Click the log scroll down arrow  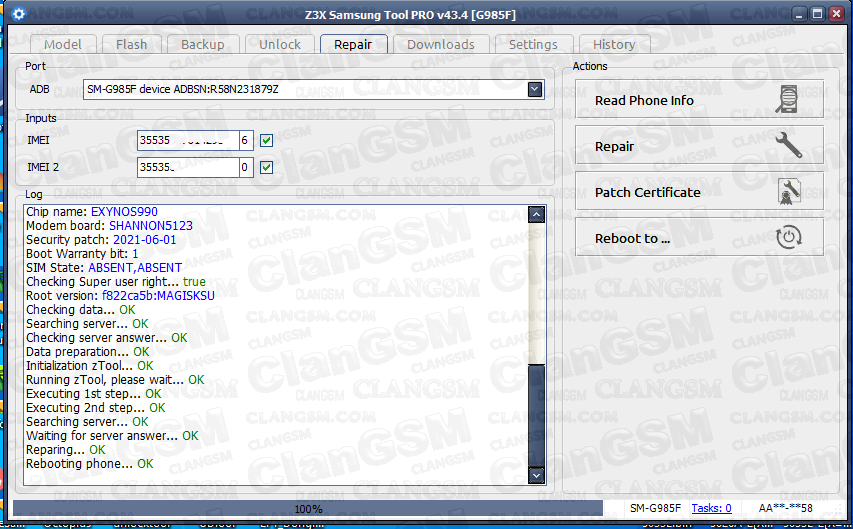536,475
